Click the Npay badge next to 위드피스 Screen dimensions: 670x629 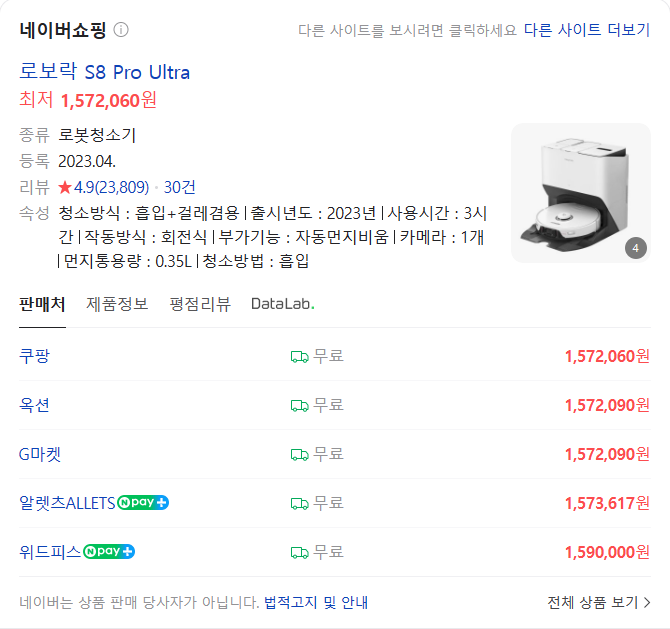click(109, 551)
